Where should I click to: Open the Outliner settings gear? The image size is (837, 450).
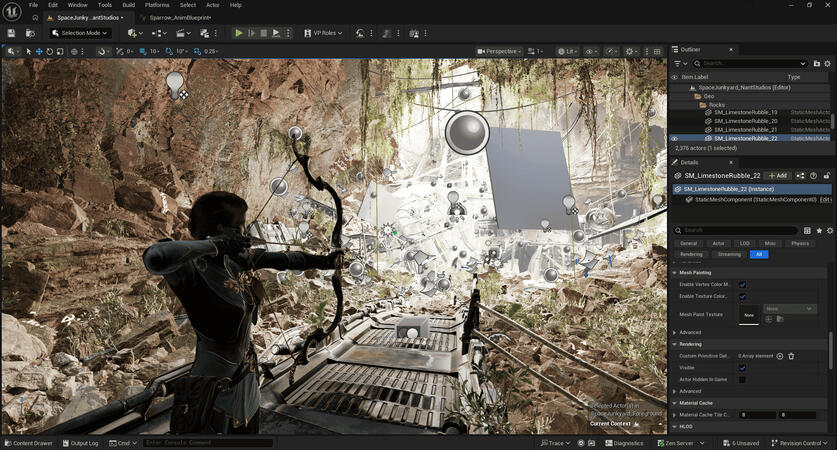pos(828,64)
